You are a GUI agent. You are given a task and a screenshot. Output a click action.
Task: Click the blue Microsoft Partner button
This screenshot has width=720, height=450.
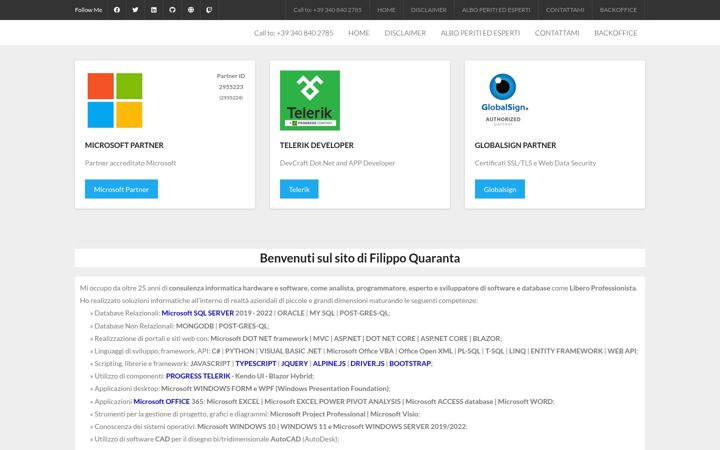click(x=121, y=189)
